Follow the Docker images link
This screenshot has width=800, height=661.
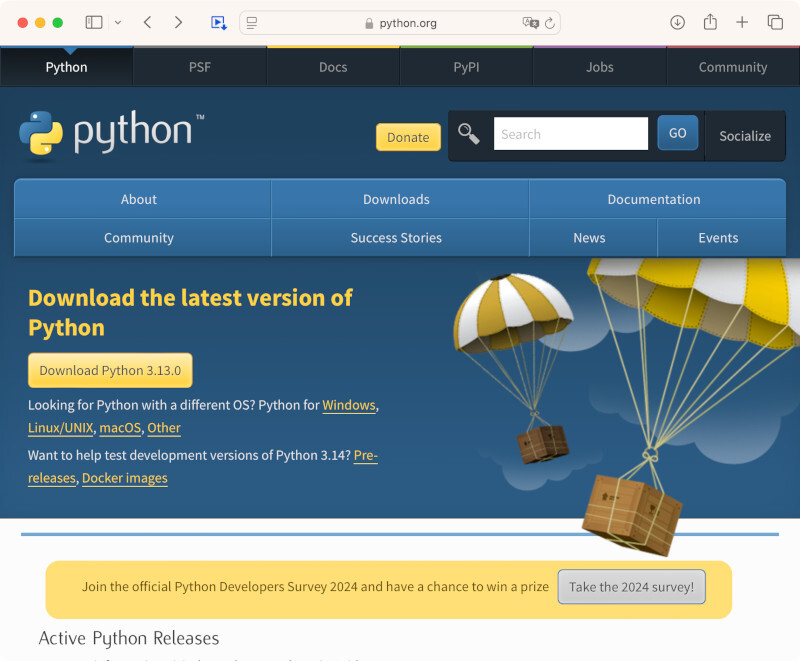pos(125,478)
